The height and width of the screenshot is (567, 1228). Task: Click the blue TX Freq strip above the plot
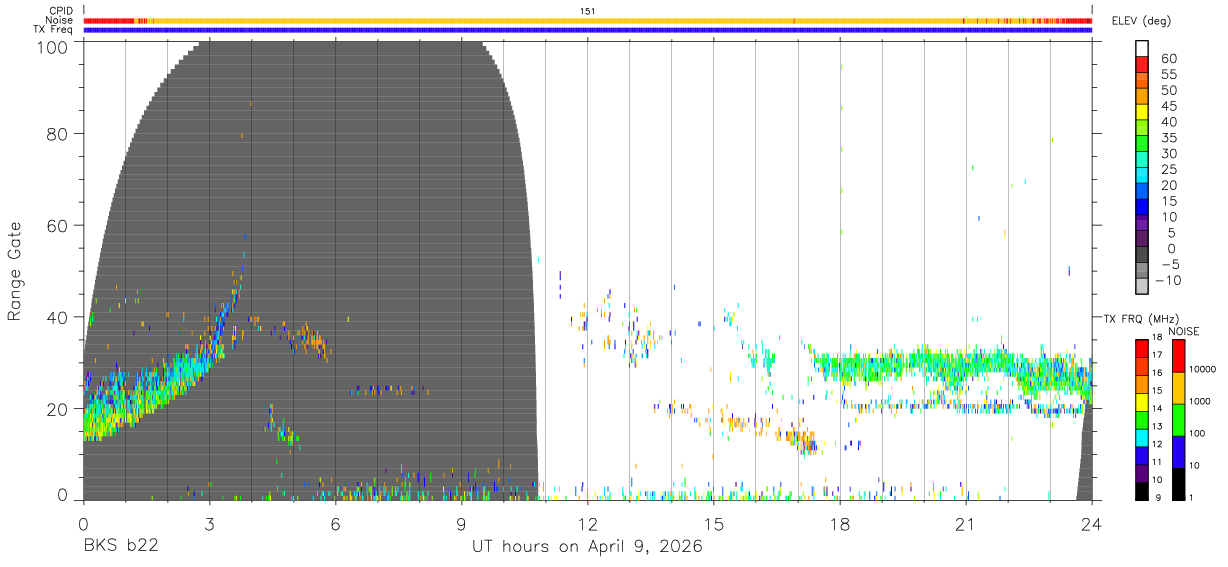588,30
